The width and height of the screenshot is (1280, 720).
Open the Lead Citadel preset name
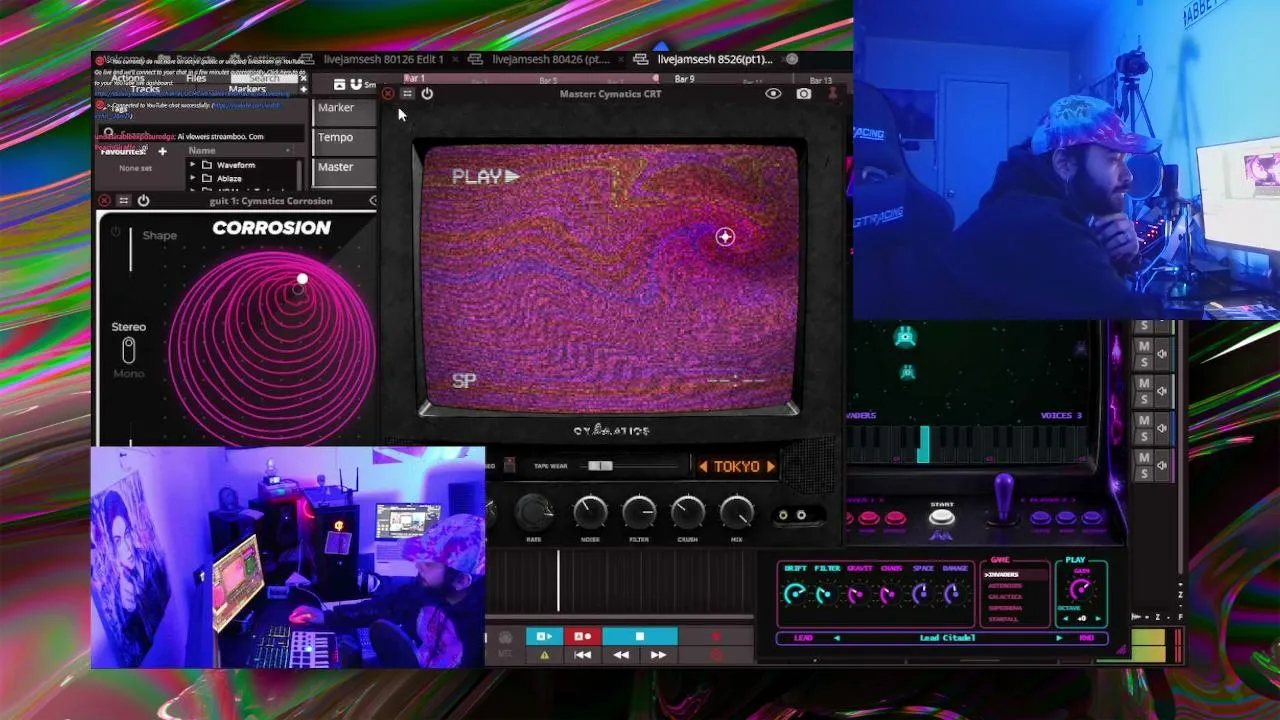click(x=947, y=638)
